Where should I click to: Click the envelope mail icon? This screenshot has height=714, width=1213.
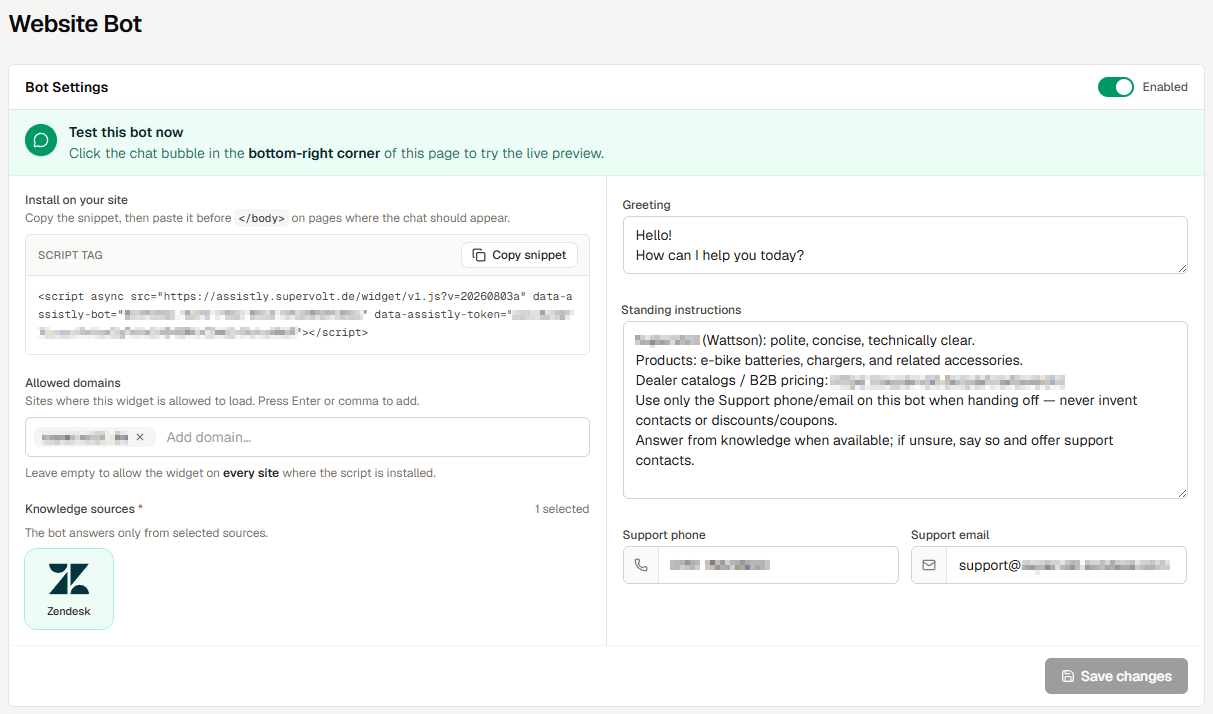929,565
